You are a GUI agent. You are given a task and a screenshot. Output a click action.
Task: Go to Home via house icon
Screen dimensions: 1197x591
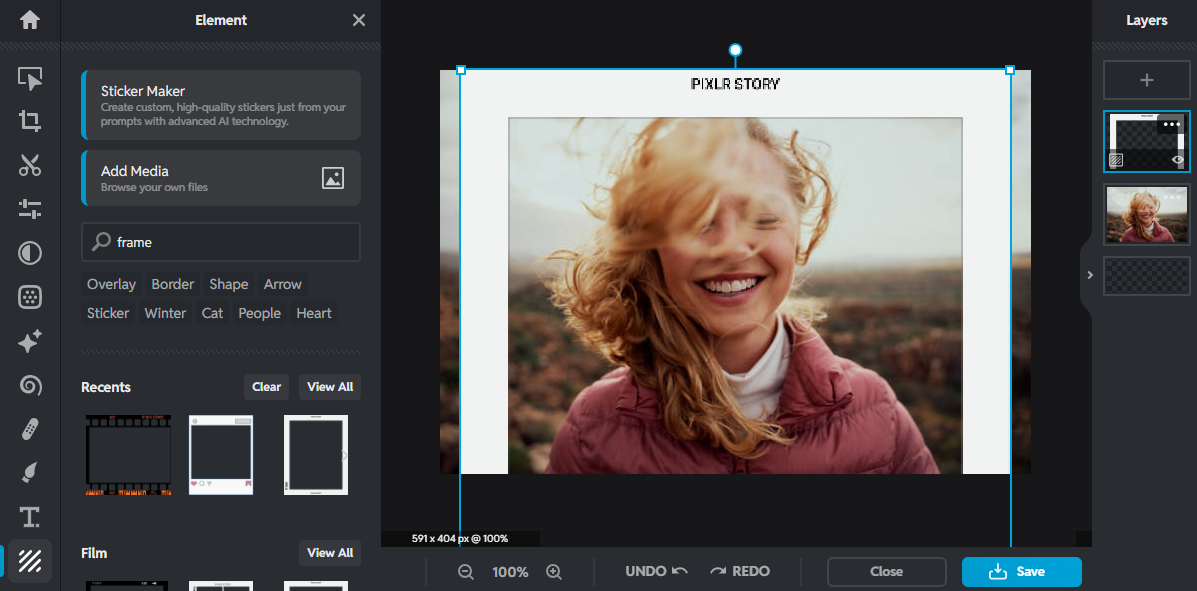click(30, 20)
